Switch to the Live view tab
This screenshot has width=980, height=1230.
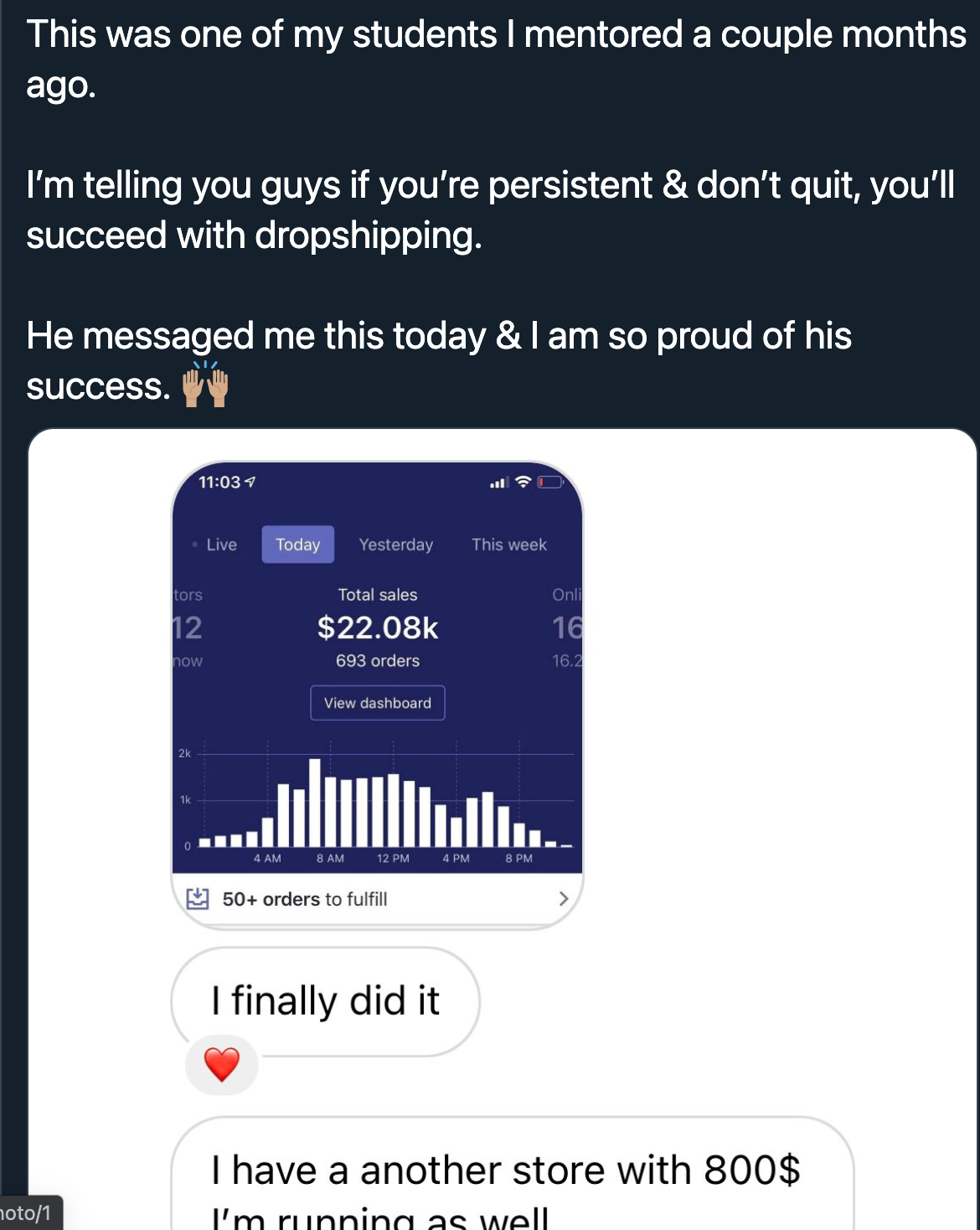coord(221,545)
